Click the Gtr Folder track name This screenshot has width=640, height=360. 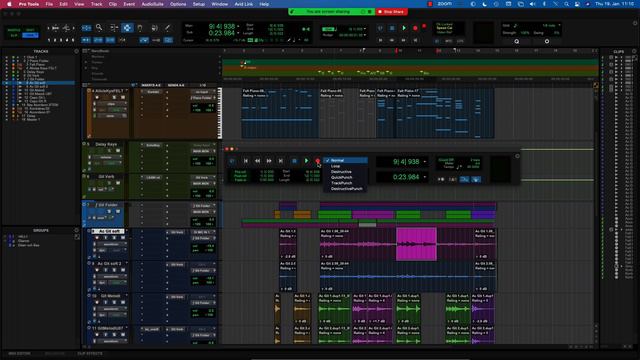(x=107, y=205)
